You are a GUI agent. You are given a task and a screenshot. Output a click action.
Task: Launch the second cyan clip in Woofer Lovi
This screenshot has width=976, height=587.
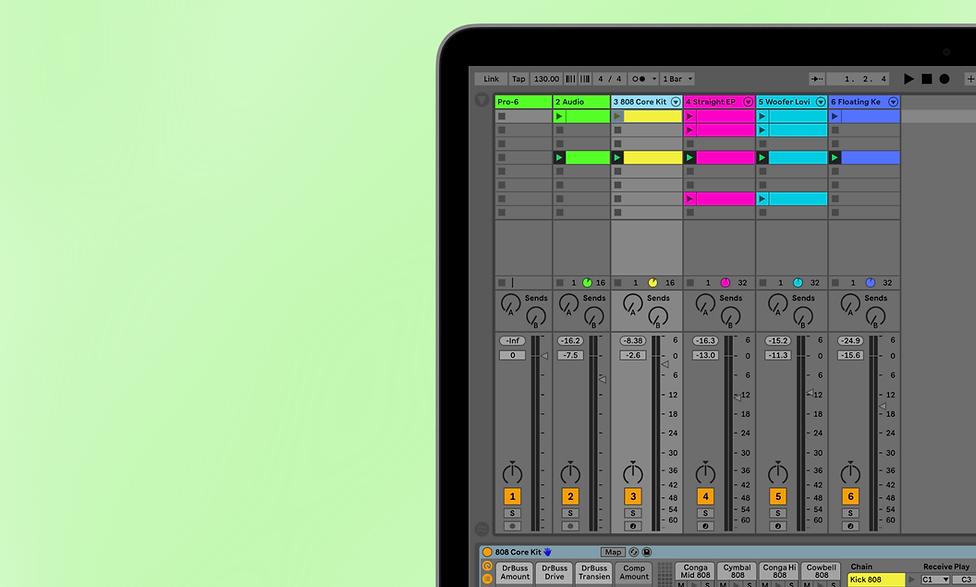762,130
